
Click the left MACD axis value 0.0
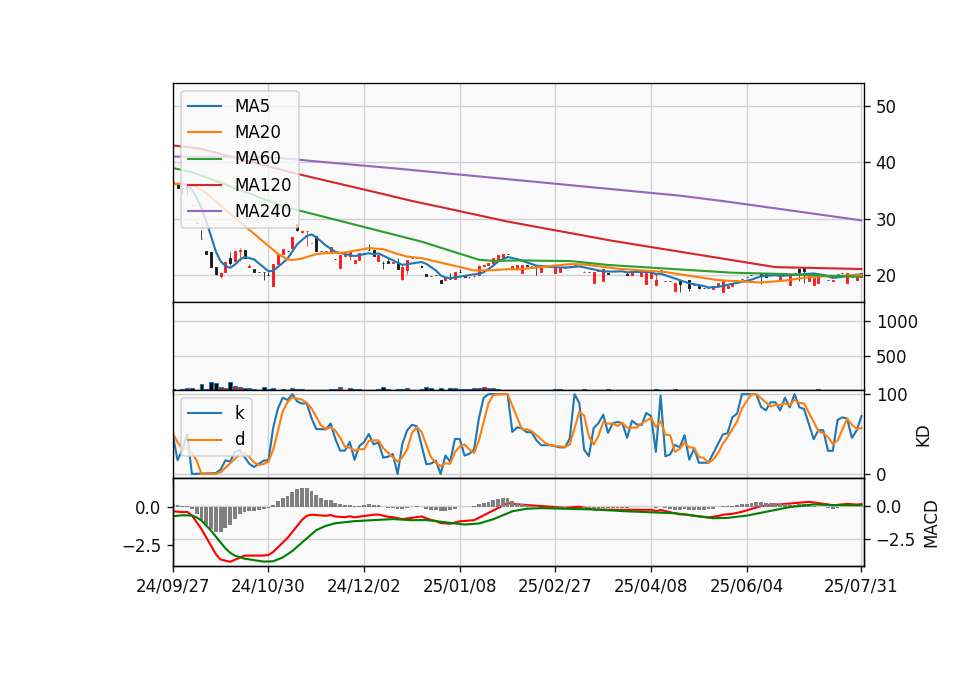click(x=147, y=508)
